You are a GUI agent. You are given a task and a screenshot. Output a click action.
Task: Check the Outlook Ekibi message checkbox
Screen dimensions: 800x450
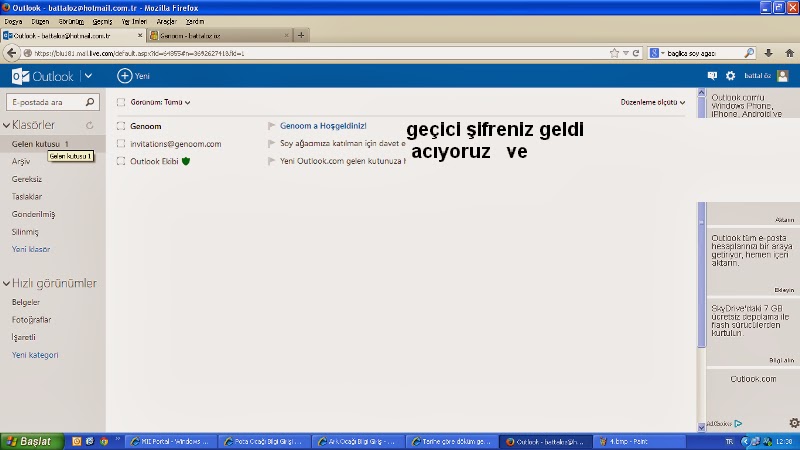(121, 161)
